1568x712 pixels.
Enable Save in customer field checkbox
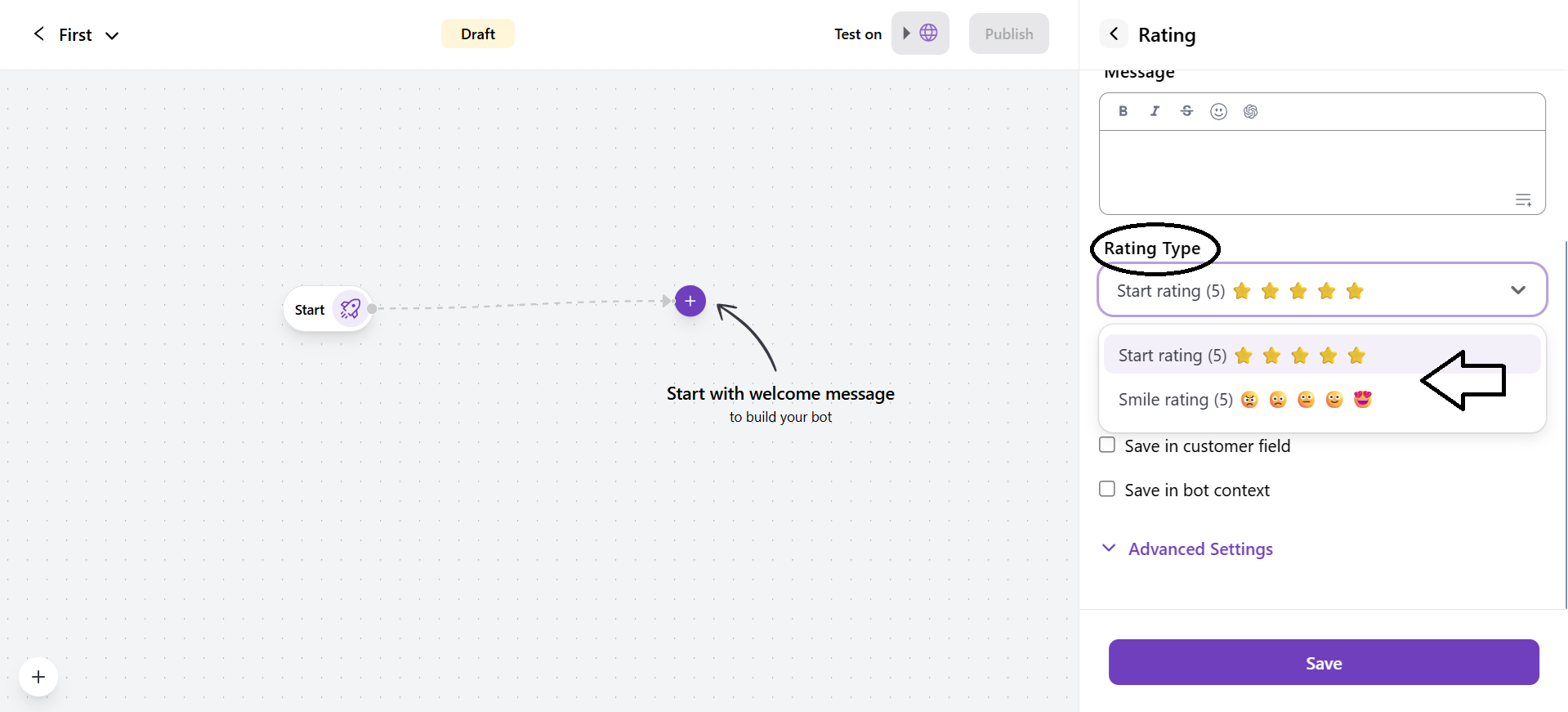pos(1107,446)
